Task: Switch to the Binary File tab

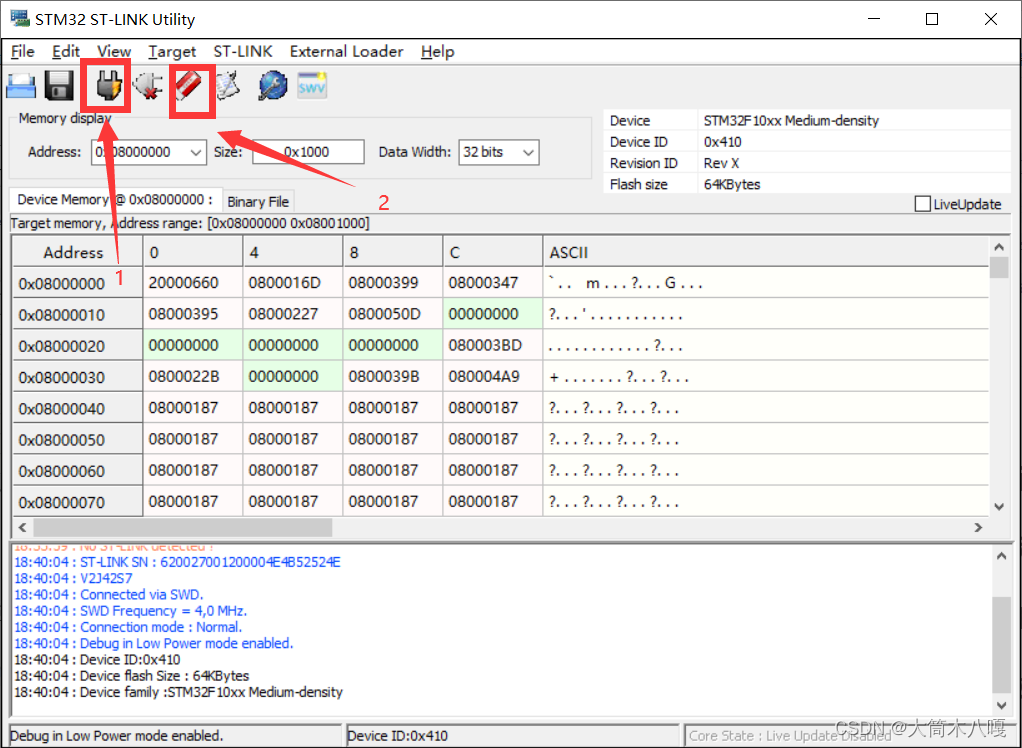Action: (258, 201)
